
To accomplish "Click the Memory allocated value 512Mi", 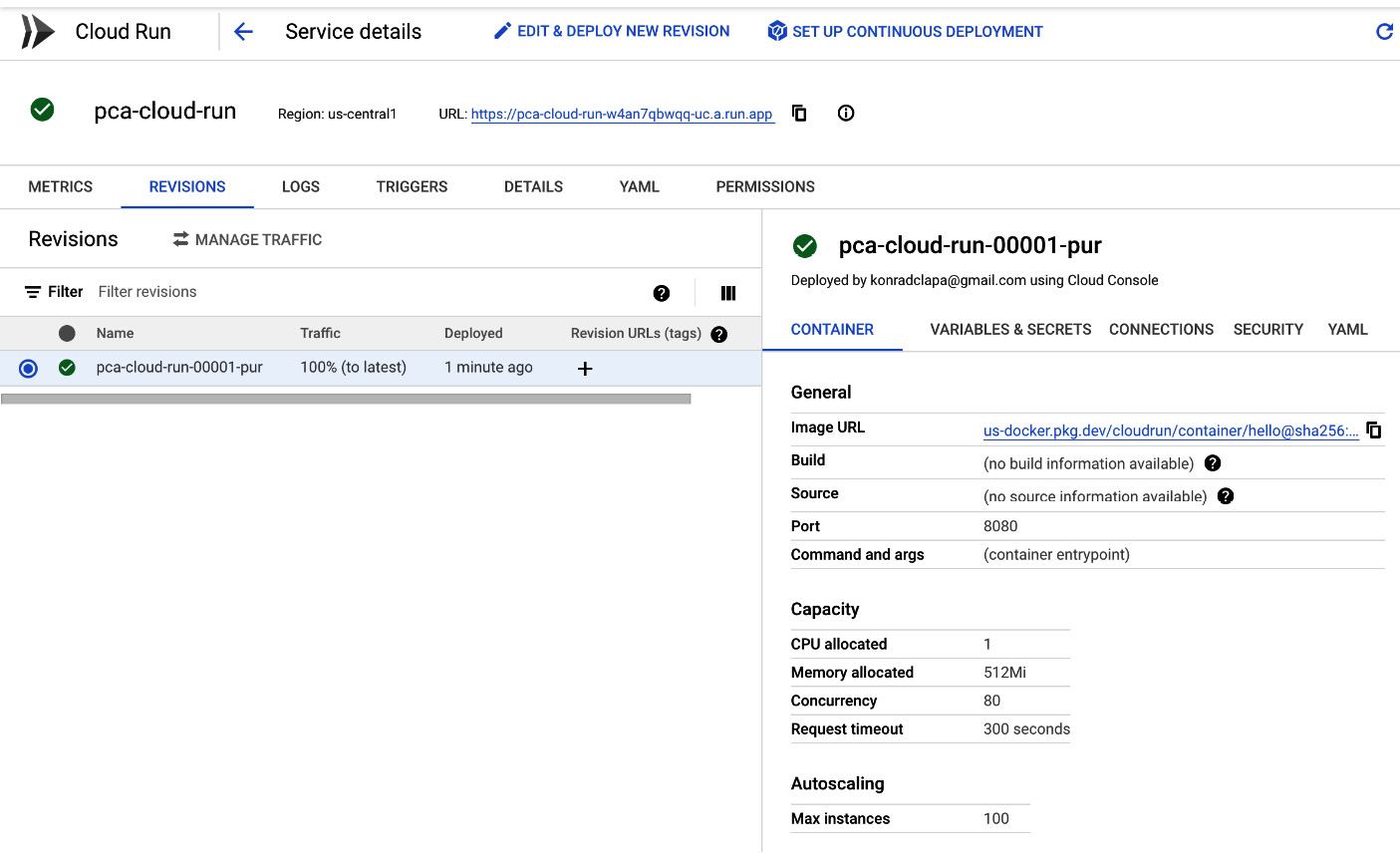I will [1004, 673].
